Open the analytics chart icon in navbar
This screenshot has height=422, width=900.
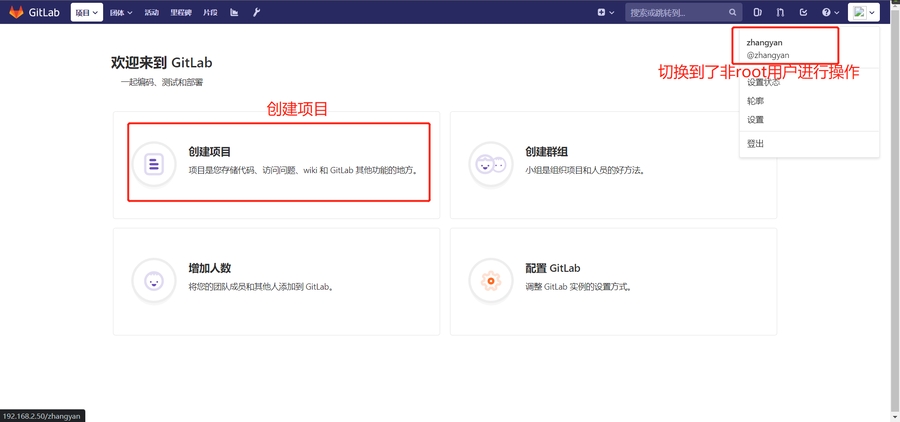coord(234,13)
